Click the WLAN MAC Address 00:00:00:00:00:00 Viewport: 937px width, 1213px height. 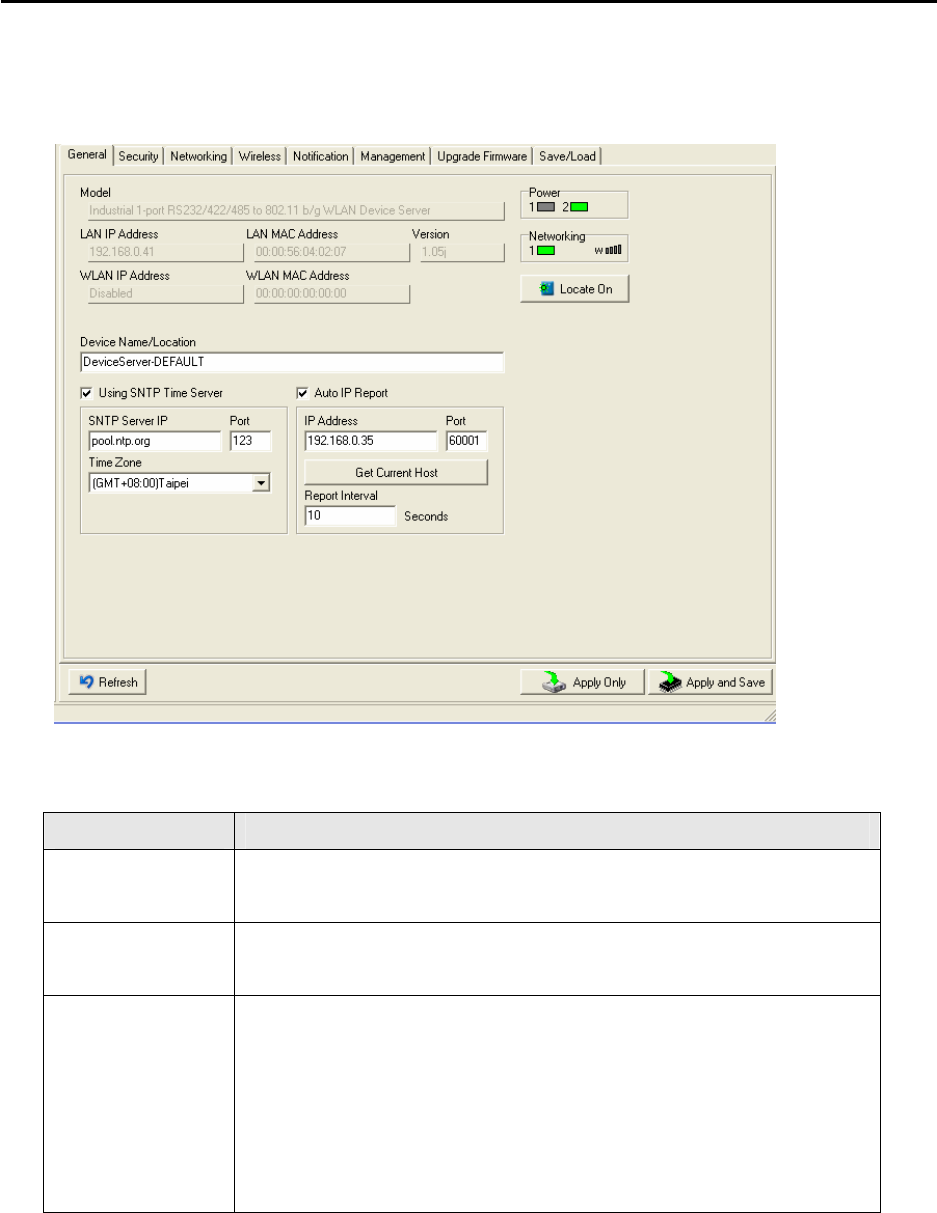(332, 294)
